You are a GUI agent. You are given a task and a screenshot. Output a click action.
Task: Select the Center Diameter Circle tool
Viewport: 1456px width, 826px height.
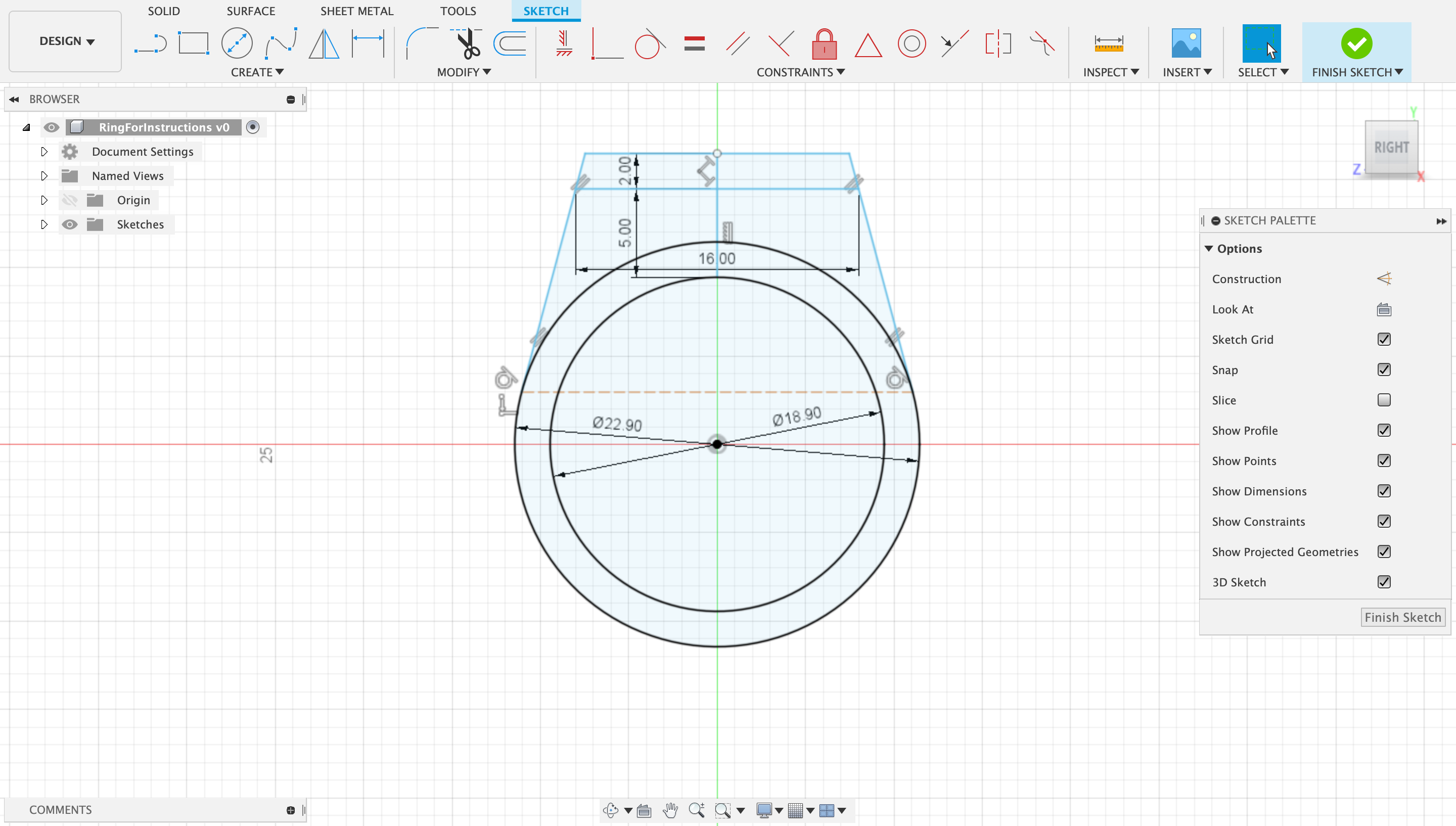click(237, 43)
